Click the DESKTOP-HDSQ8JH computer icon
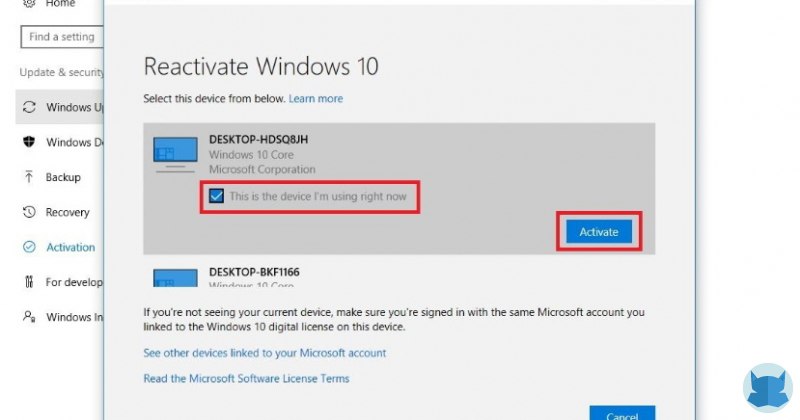Screen dimensions: 800x420 pos(175,154)
